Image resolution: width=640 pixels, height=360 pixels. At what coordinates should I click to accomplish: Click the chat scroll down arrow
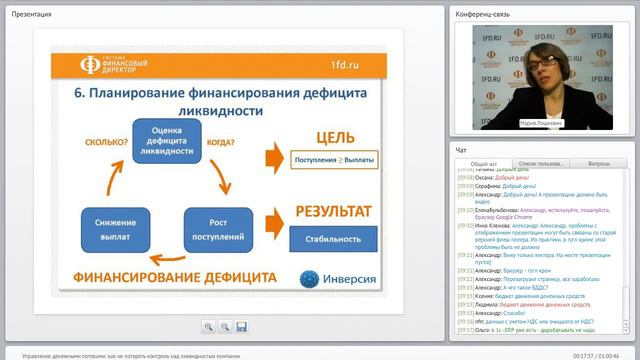pos(626,330)
